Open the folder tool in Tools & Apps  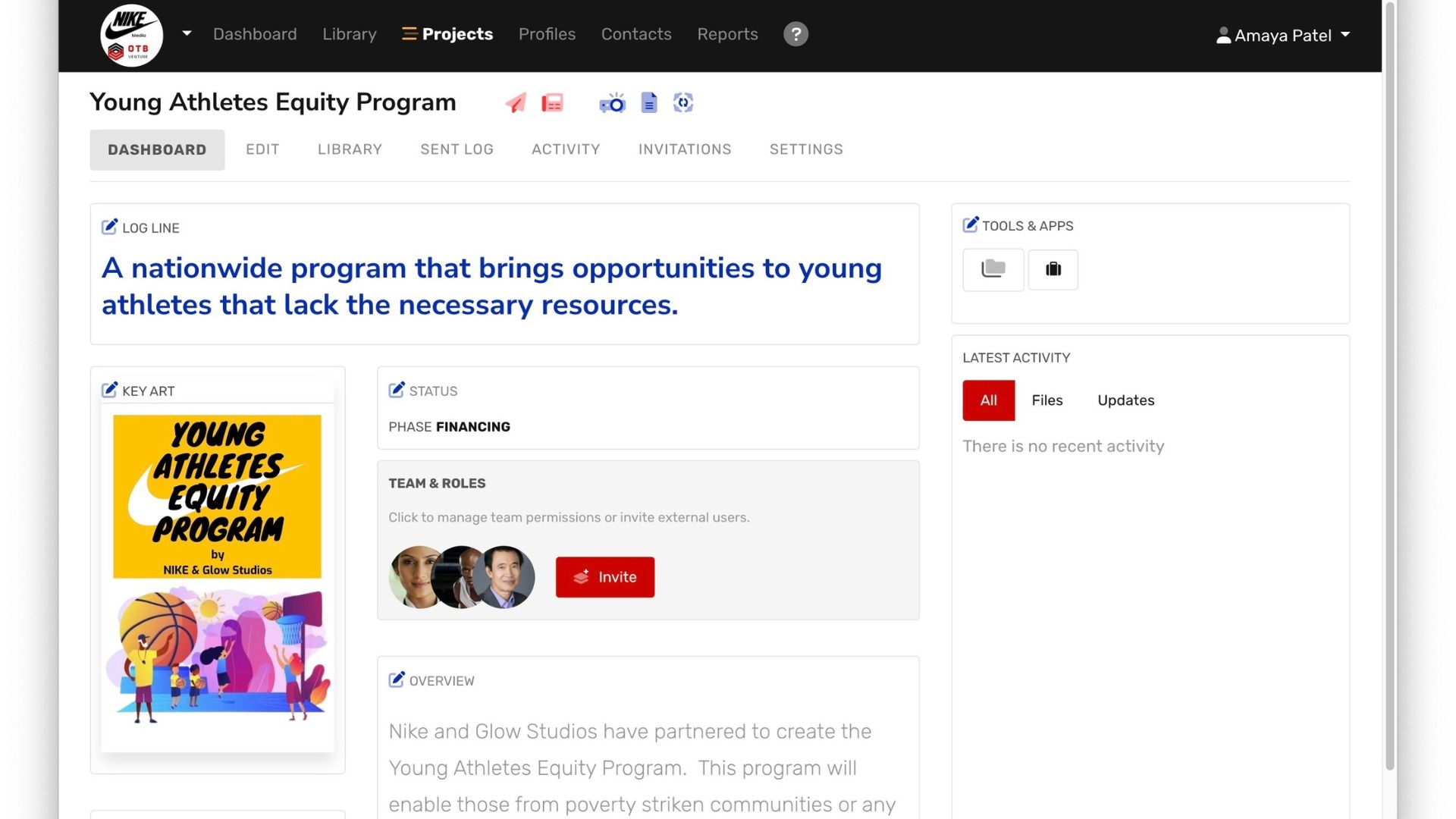point(993,269)
